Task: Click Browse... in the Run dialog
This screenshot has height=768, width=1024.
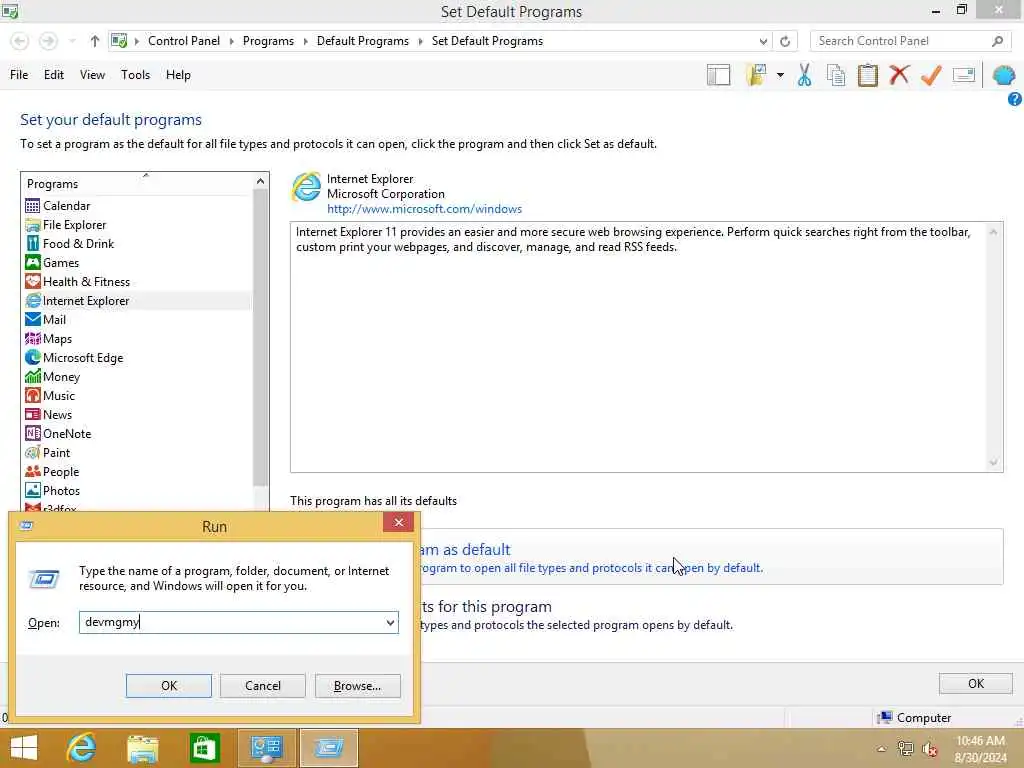Action: click(357, 686)
